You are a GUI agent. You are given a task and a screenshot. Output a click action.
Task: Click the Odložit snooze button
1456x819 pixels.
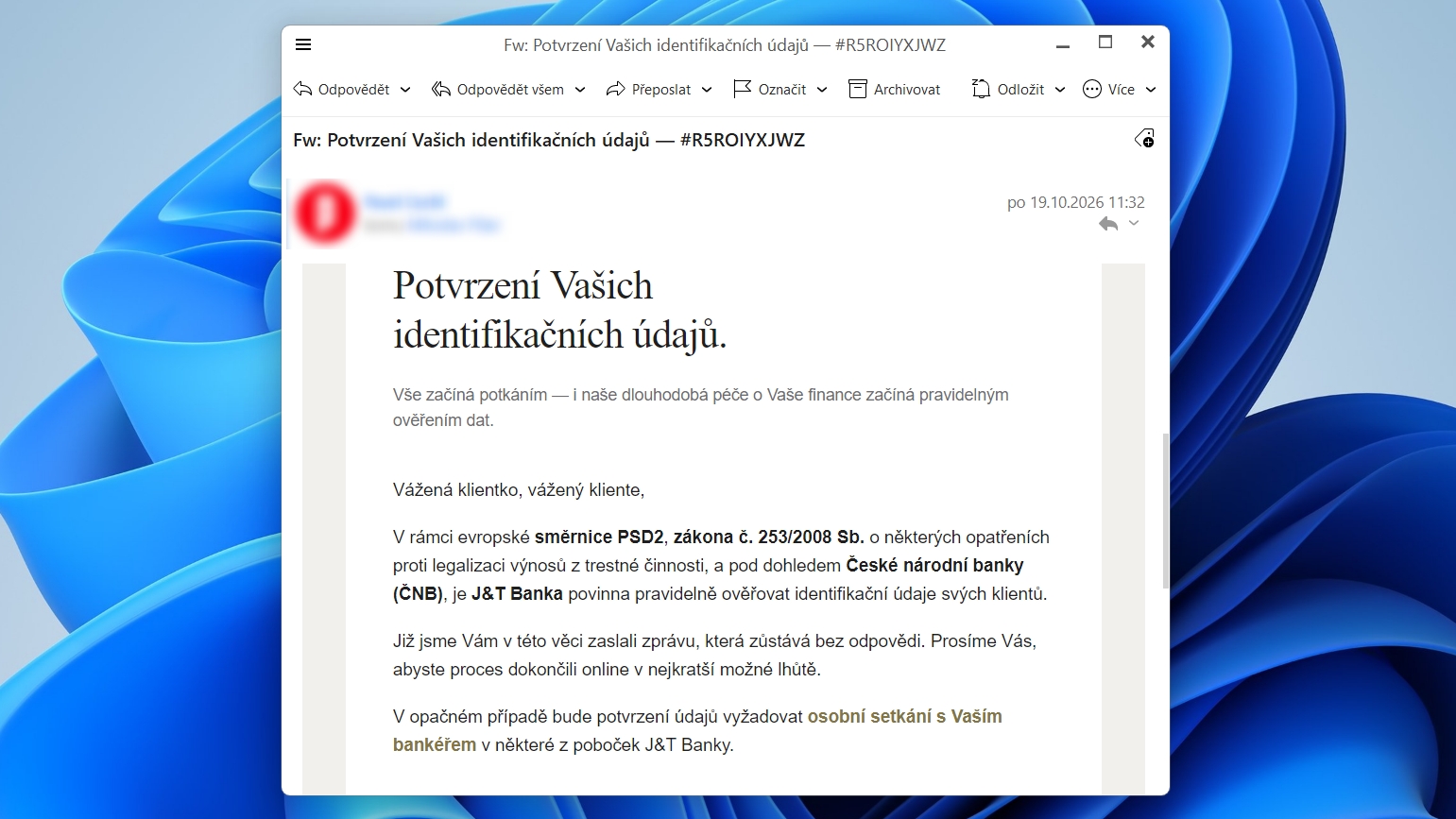[x=1008, y=90]
